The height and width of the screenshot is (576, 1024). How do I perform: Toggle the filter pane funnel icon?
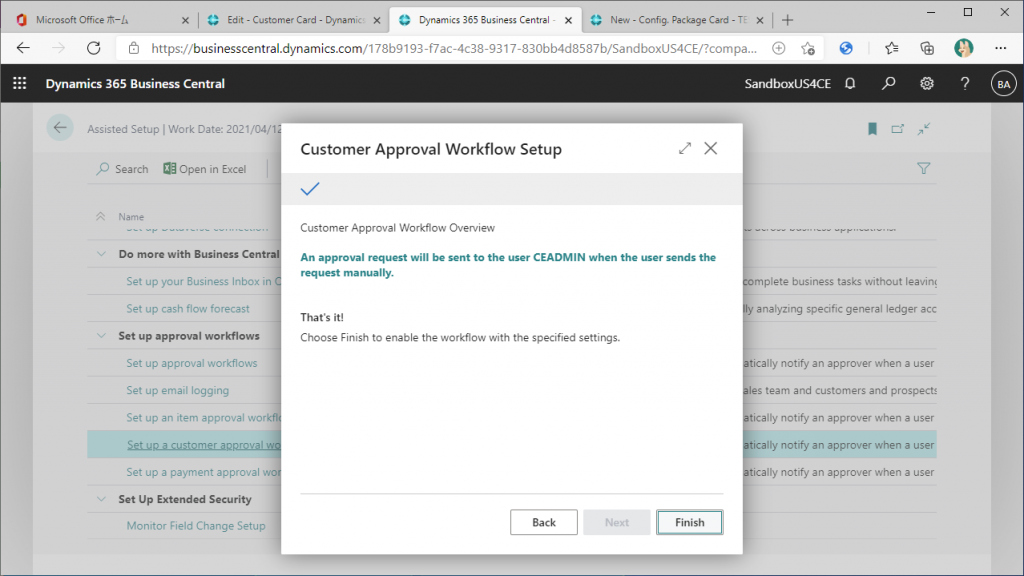(x=923, y=168)
